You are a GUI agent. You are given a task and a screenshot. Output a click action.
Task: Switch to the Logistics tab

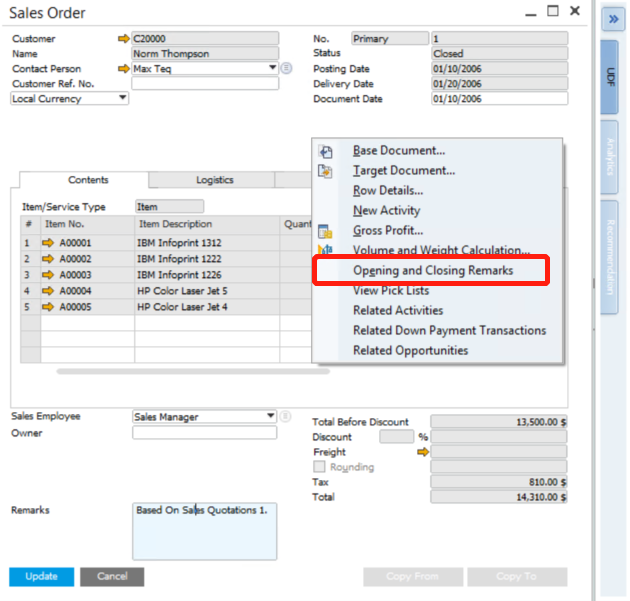pos(214,180)
